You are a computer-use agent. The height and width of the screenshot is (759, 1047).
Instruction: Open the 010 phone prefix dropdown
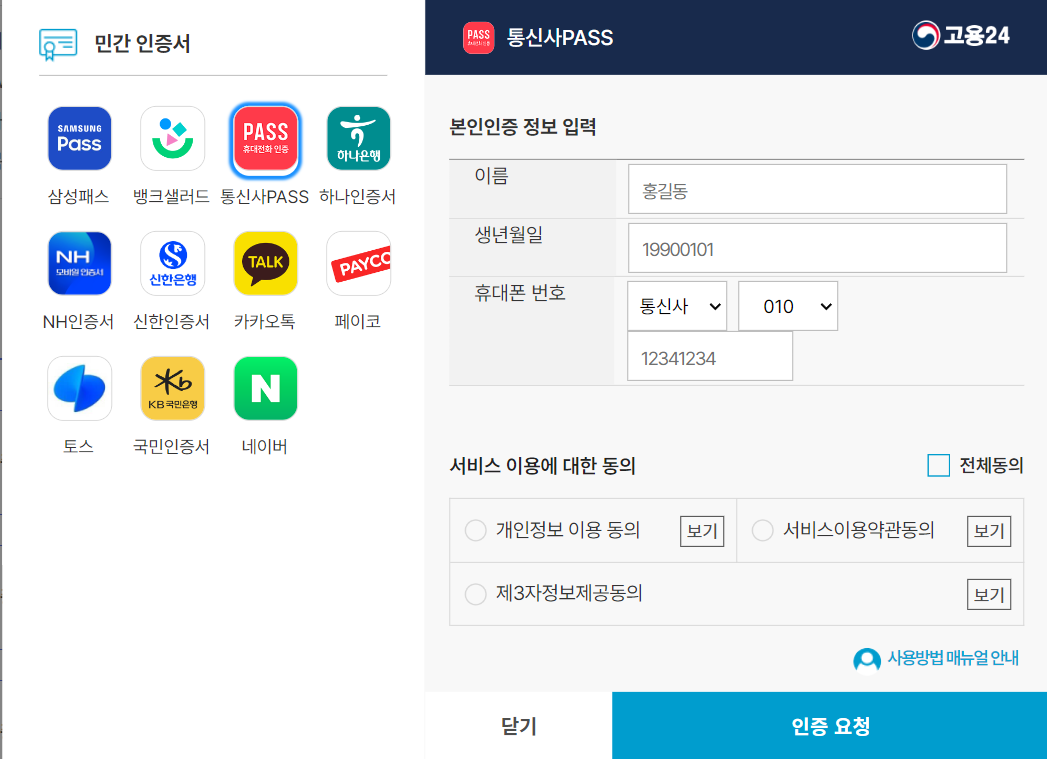(x=788, y=306)
